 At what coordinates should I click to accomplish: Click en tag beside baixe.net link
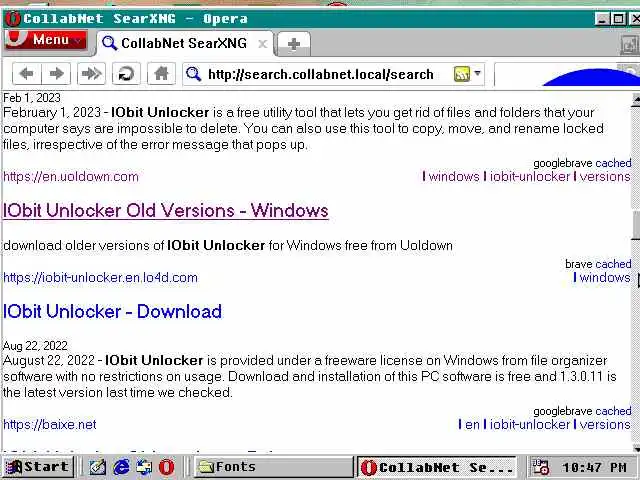click(x=472, y=424)
